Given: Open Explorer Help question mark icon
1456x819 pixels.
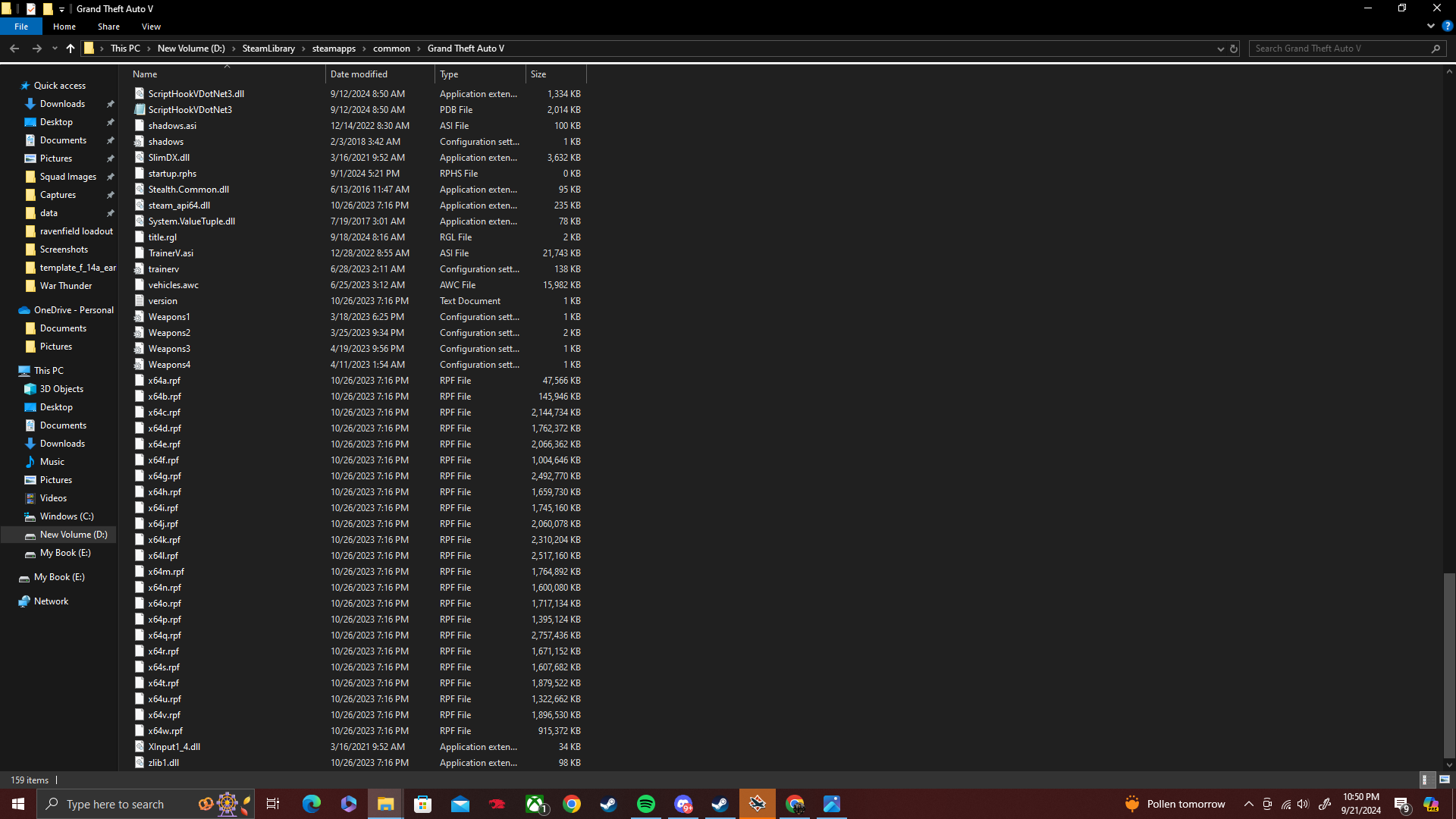Looking at the screenshot, I should [1447, 26].
